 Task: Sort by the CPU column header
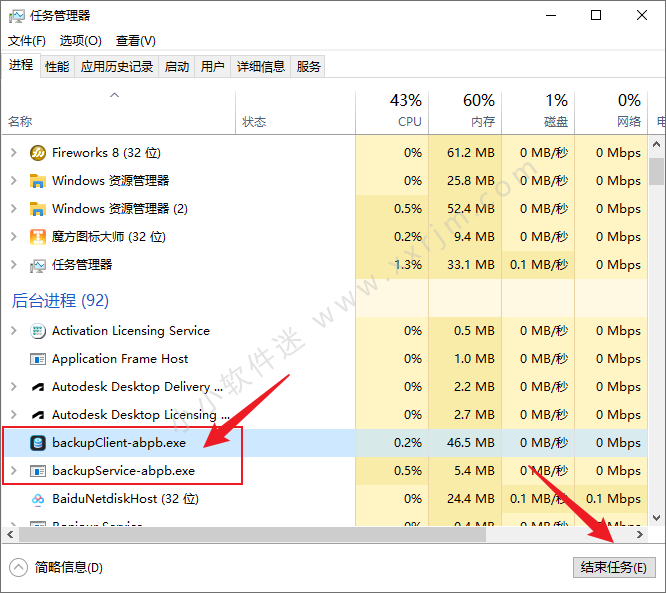(x=392, y=113)
